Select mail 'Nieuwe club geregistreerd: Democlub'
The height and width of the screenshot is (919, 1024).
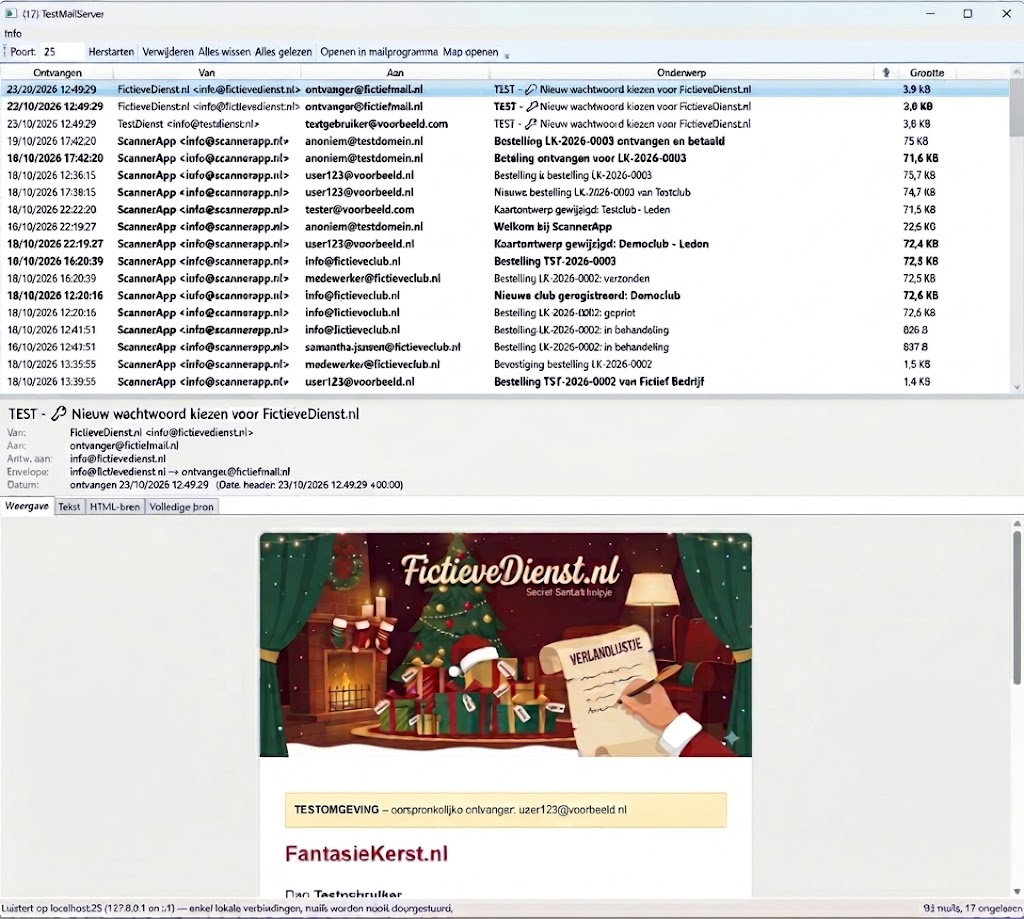[x=505, y=295]
